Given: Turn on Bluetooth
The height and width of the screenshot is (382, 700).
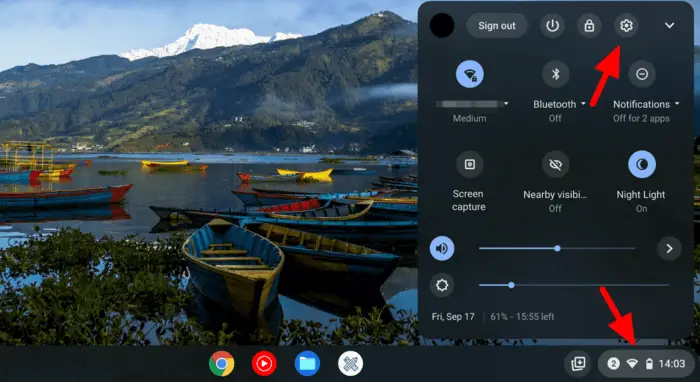Looking at the screenshot, I should 555,74.
